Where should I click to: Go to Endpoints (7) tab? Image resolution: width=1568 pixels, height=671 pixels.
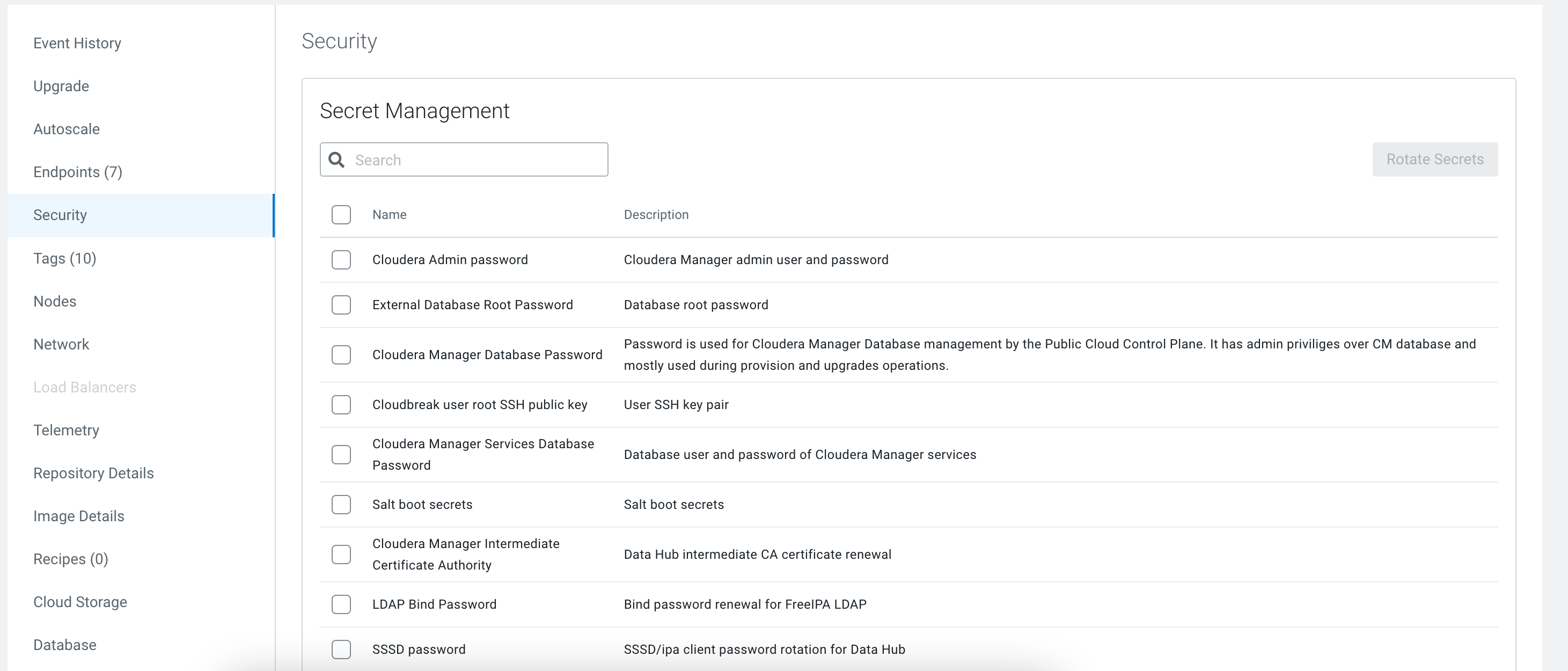point(78,172)
